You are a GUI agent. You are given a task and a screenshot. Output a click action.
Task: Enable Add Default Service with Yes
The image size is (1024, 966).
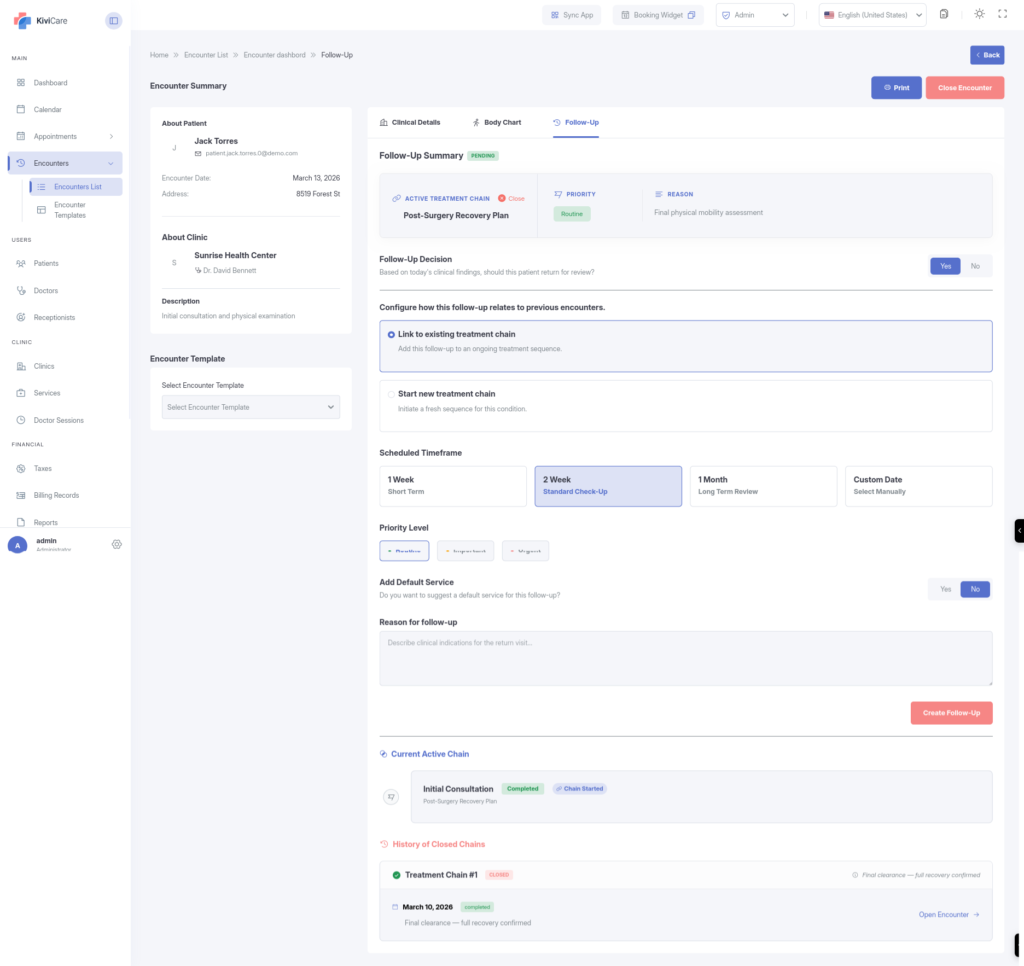[945, 589]
